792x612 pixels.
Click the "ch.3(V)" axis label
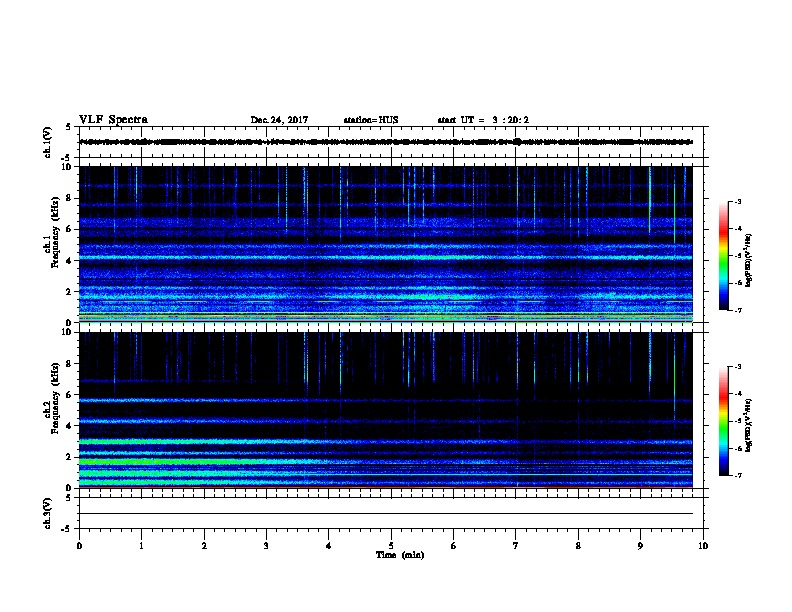click(47, 513)
